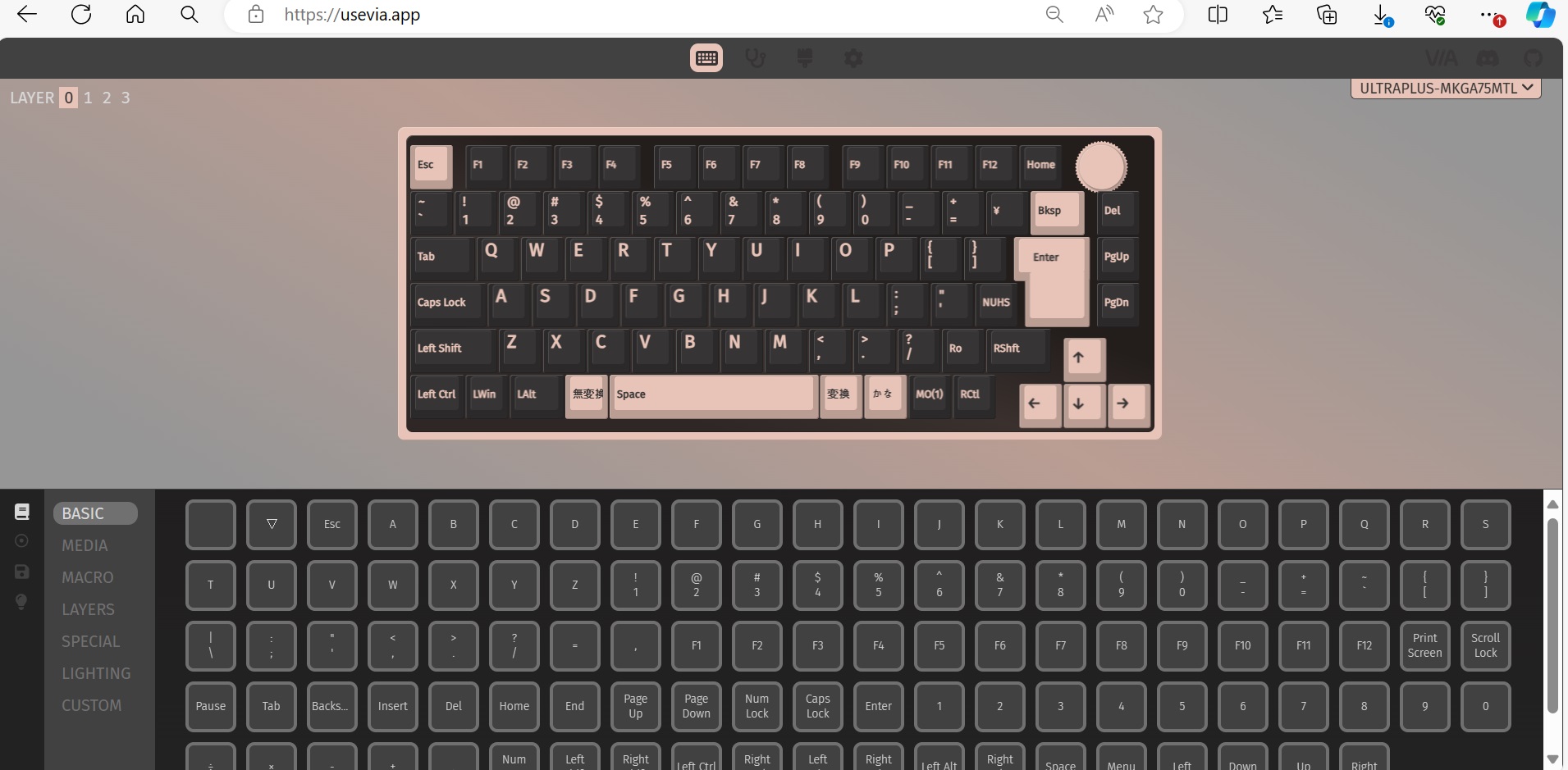Open the browser Settings and more menu

1491,15
